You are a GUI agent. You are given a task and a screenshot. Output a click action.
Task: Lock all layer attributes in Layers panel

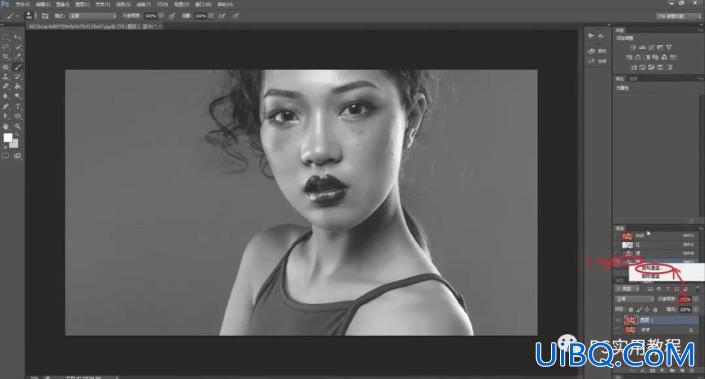coord(656,309)
